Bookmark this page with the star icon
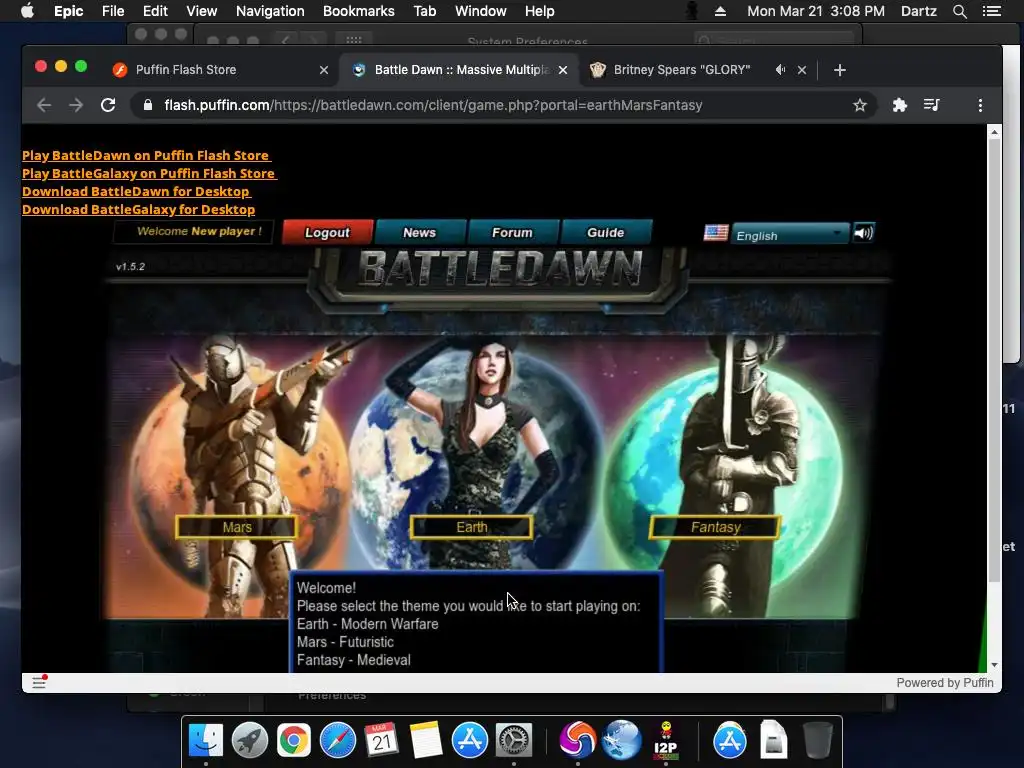The width and height of the screenshot is (1024, 768). click(x=859, y=105)
